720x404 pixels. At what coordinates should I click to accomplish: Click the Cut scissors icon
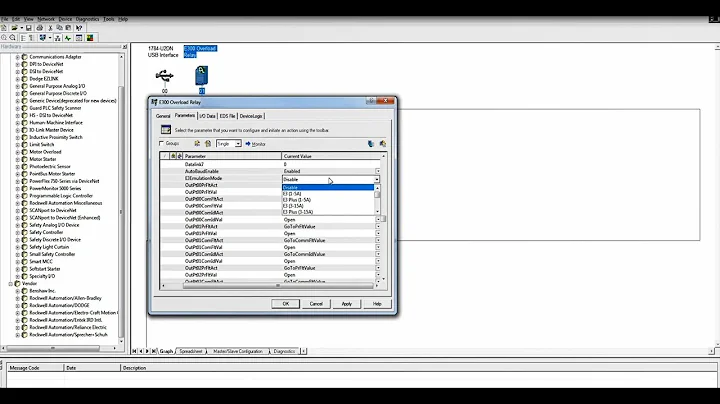coord(51,28)
